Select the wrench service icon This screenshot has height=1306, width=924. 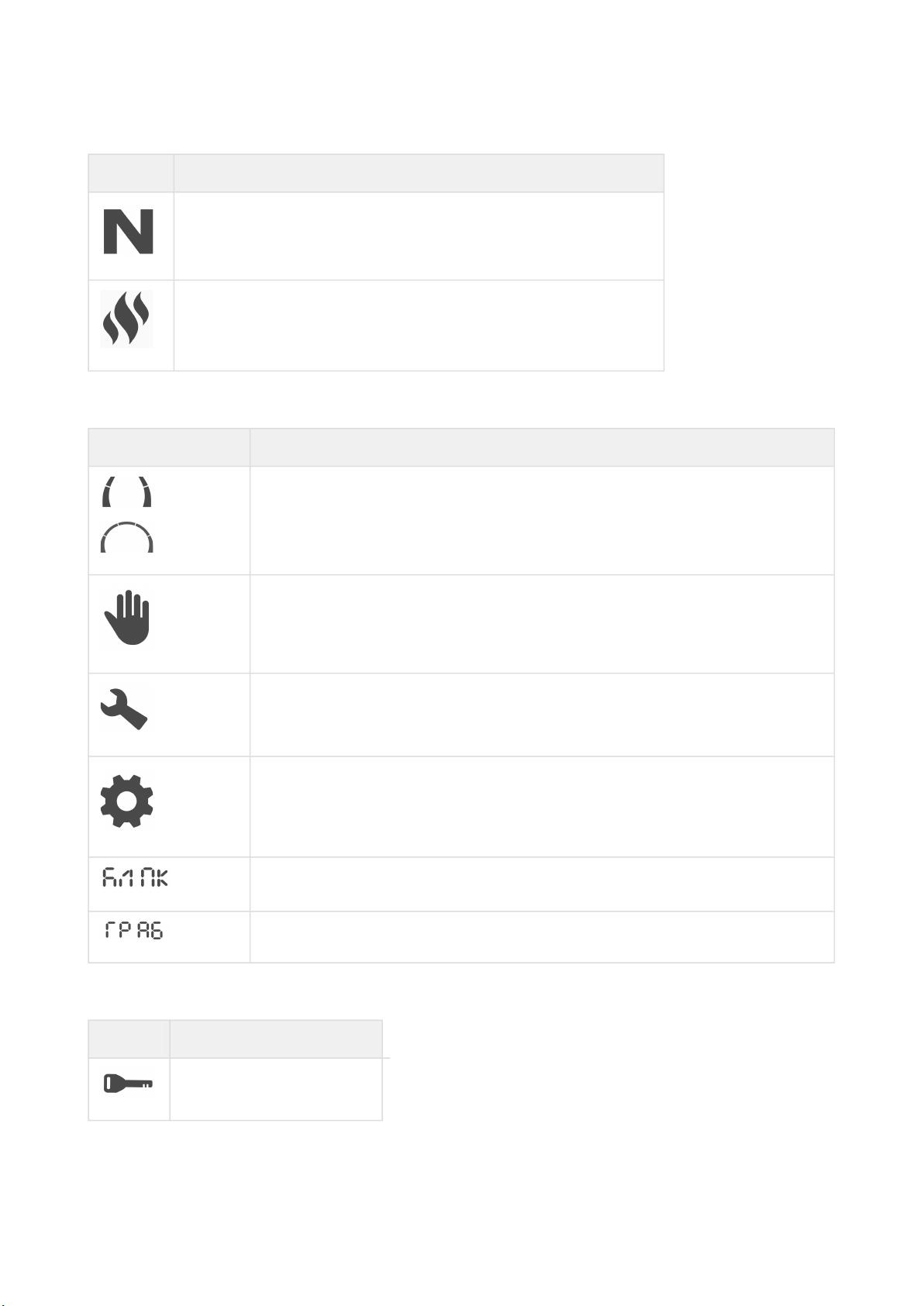[x=124, y=709]
